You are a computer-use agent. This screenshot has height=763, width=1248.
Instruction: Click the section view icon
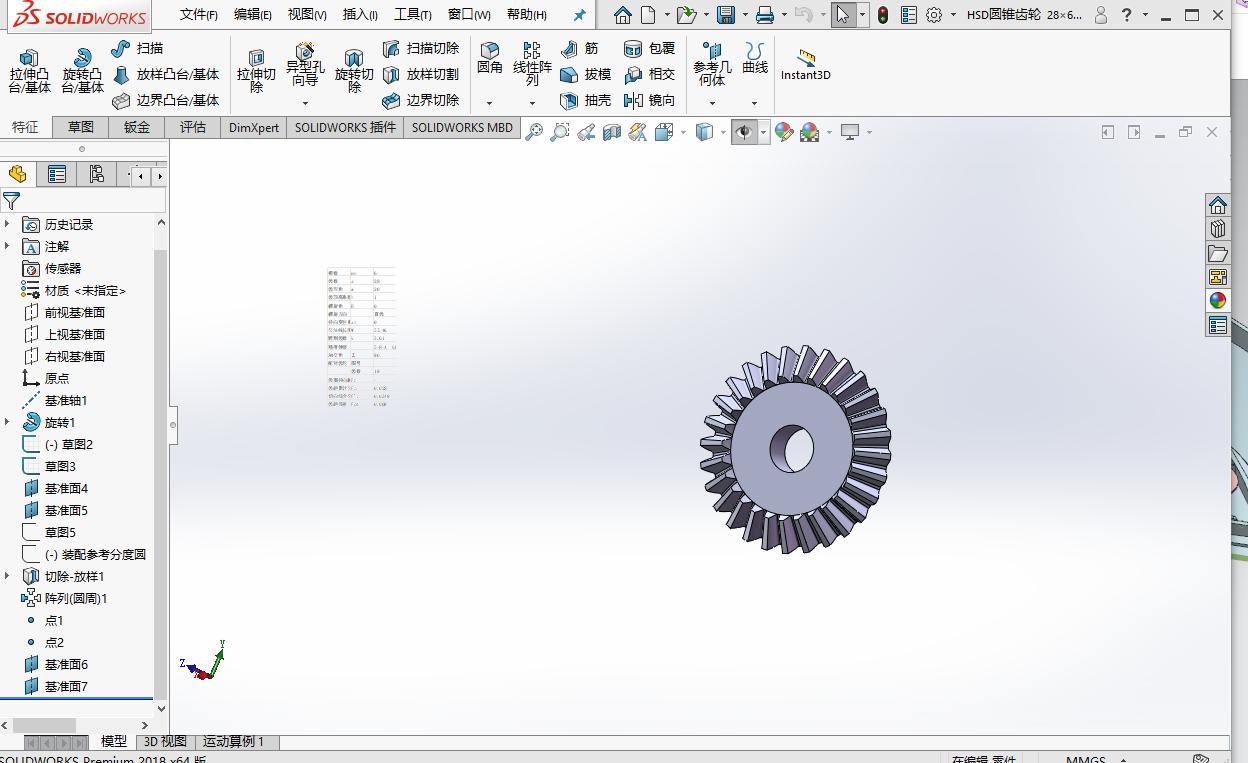pos(612,132)
